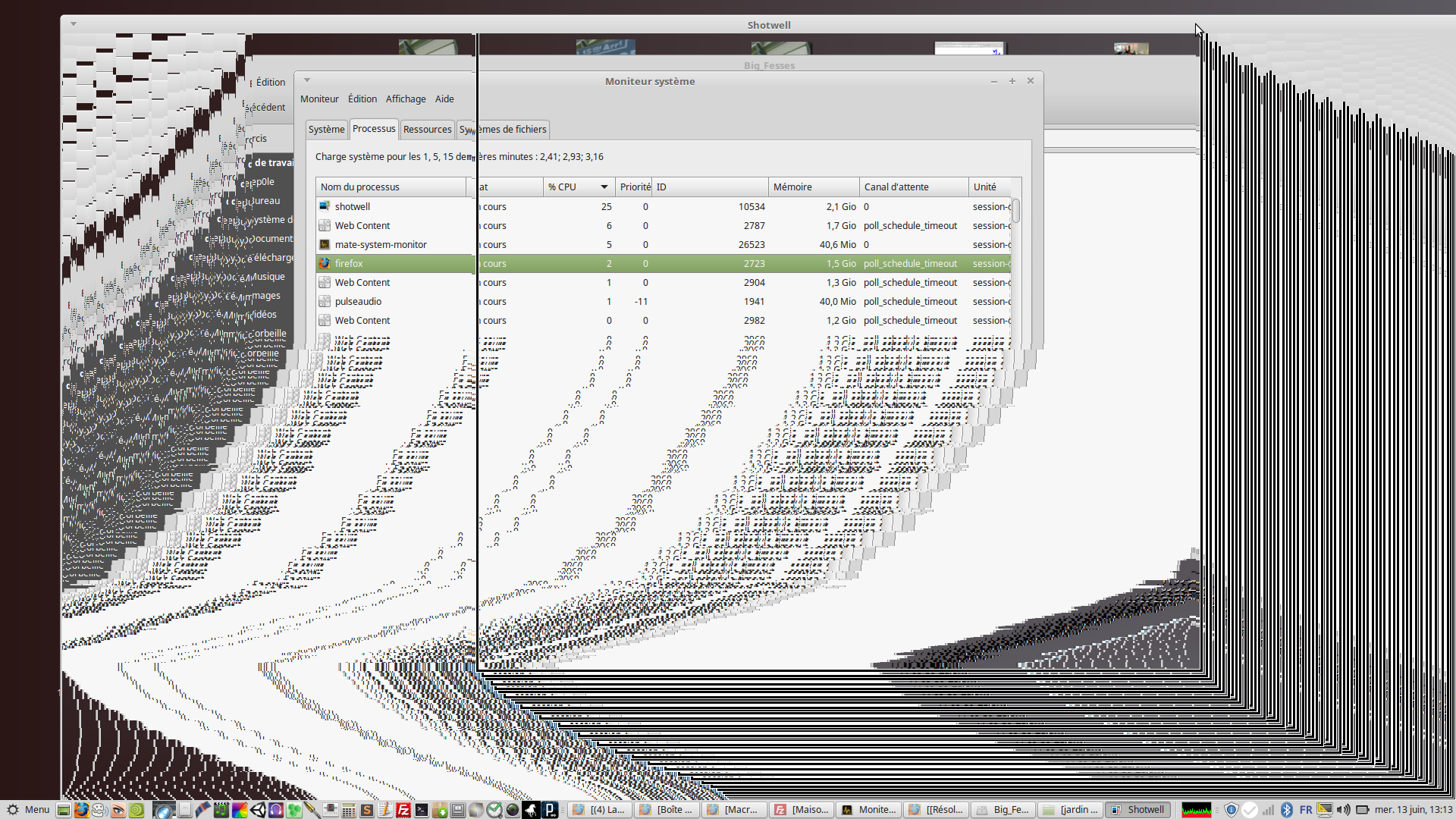Click the shotwell process icon
This screenshot has width=1456, height=819.
pos(325,206)
